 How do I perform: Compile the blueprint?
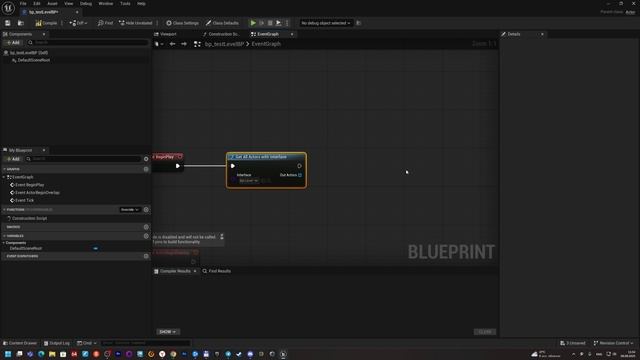point(46,23)
